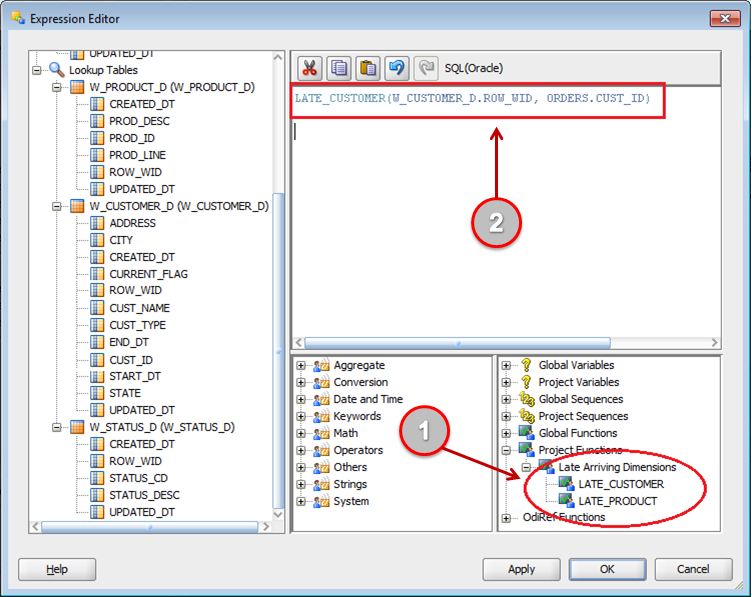This screenshot has height=597, width=752.
Task: Click the LATE_CUSTOMER expression text
Action: coord(472,99)
